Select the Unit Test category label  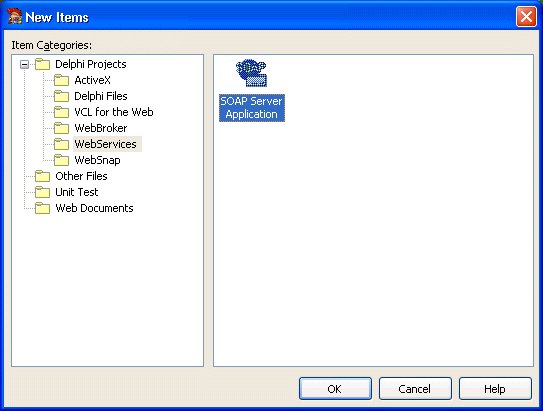pyautogui.click(x=77, y=192)
